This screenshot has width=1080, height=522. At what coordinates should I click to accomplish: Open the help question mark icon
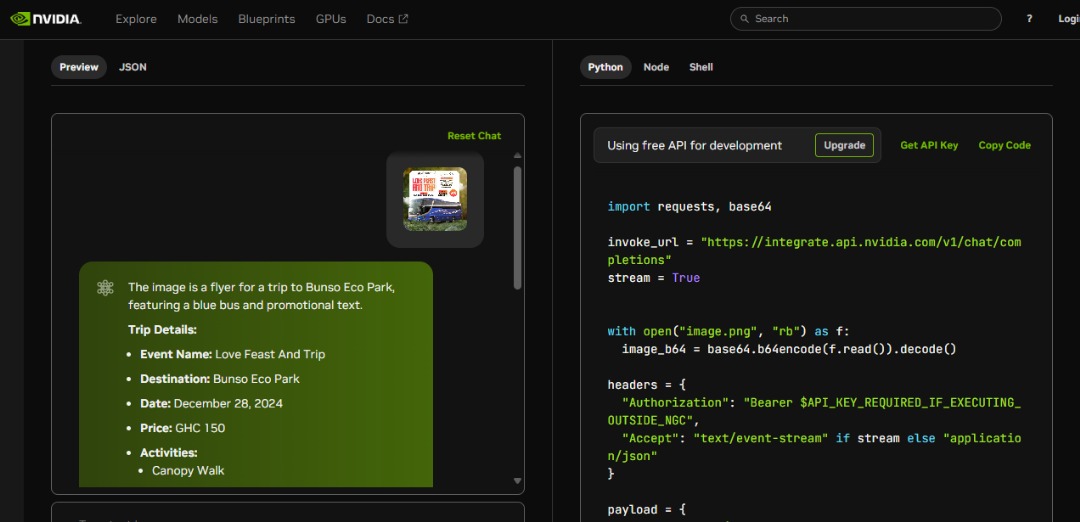pyautogui.click(x=1029, y=19)
